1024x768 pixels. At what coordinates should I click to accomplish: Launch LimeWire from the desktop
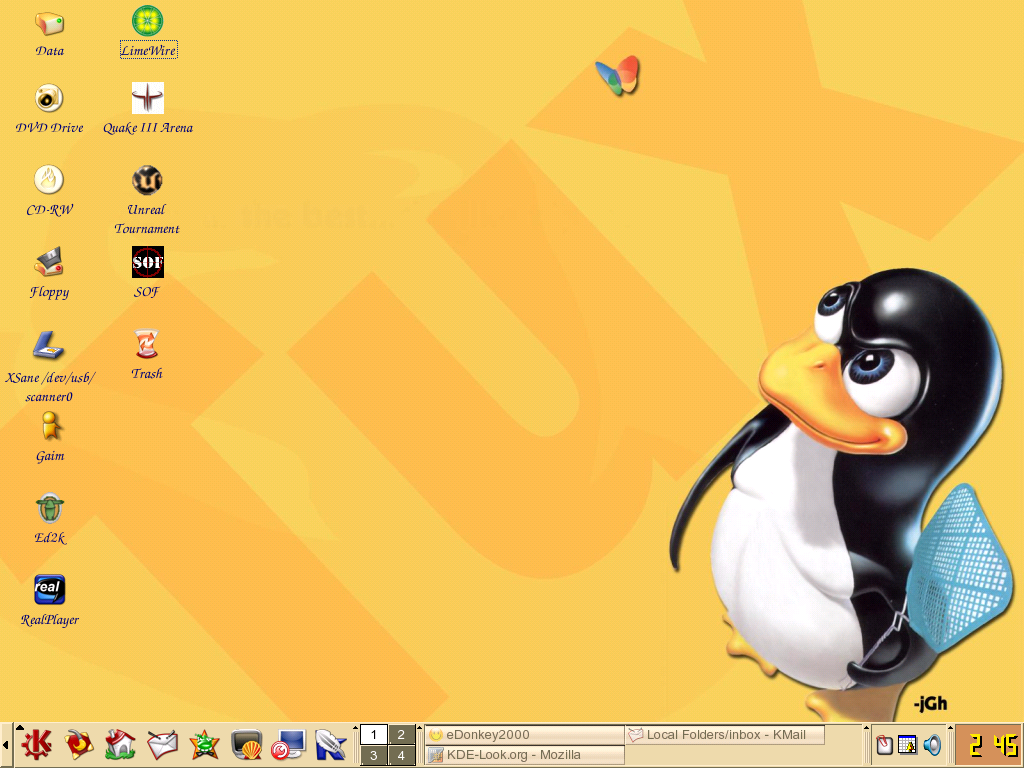coord(148,20)
